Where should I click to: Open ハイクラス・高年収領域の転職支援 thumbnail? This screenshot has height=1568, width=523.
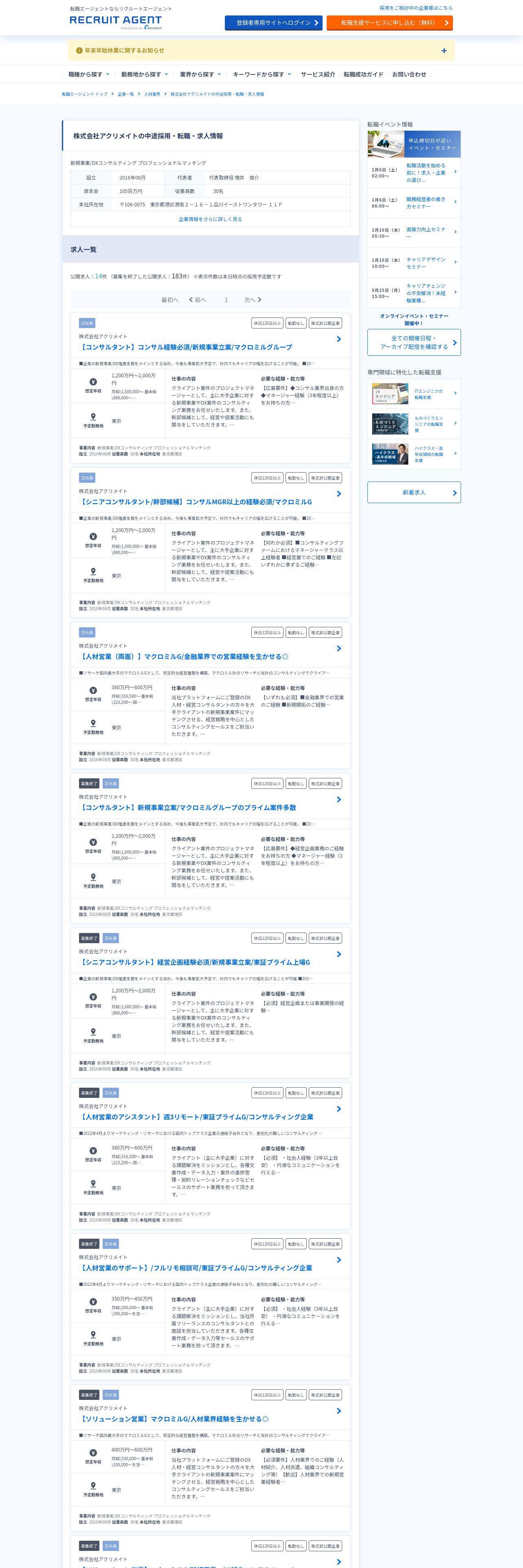[390, 454]
